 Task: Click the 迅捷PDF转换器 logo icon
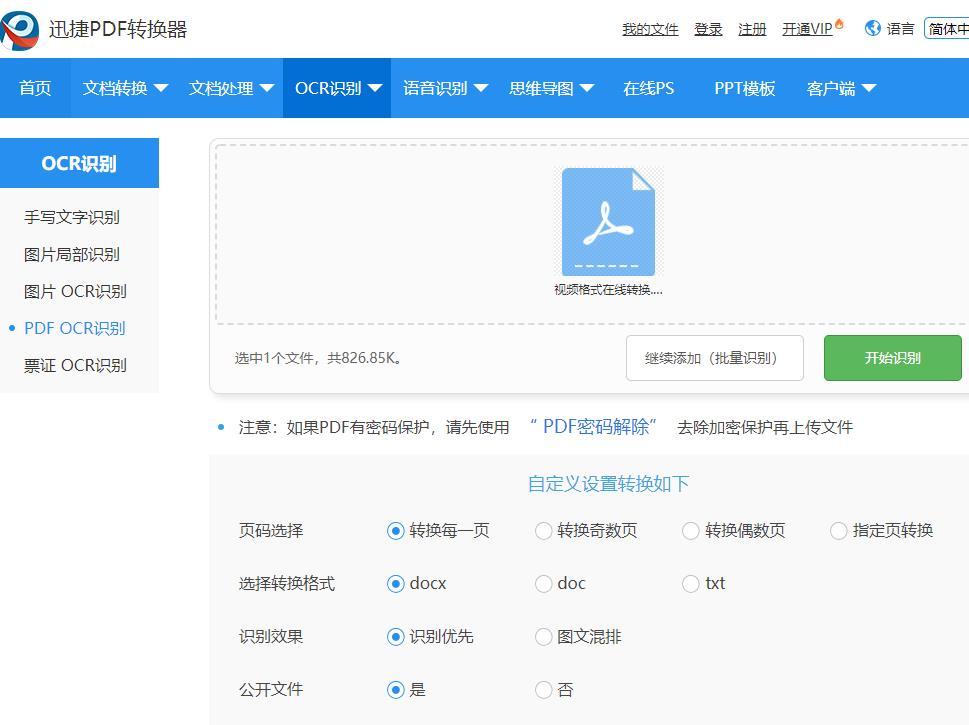(x=20, y=30)
